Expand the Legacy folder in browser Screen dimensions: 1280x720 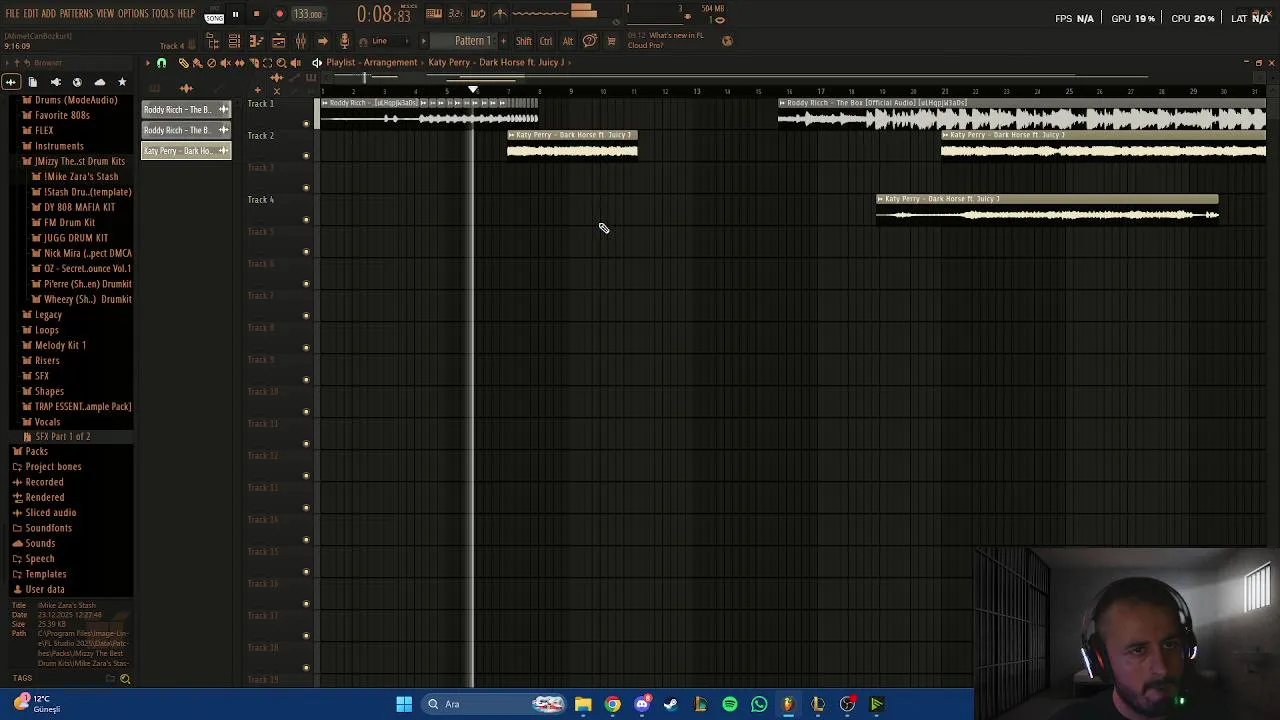[48, 314]
